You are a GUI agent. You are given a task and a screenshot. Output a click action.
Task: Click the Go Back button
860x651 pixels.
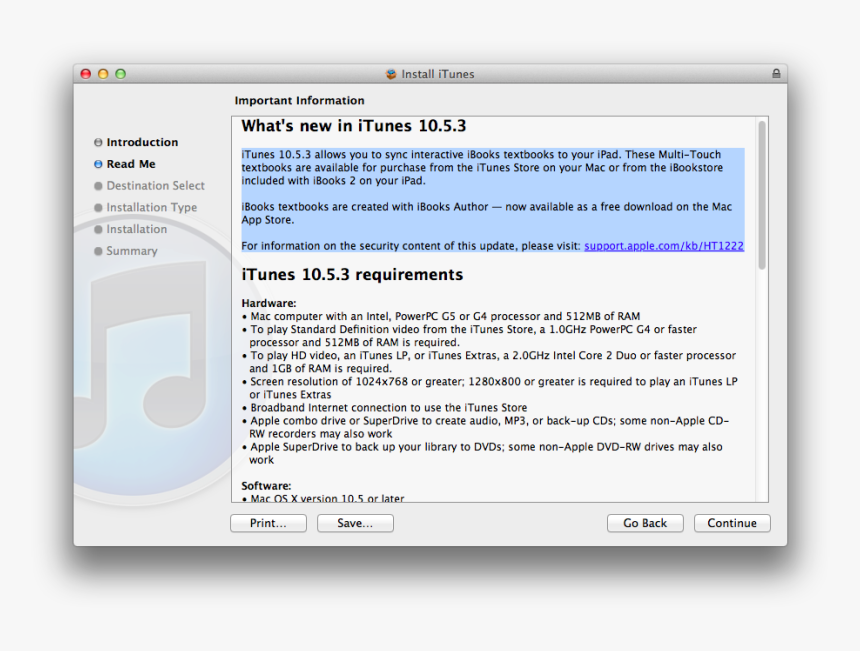pyautogui.click(x=645, y=523)
